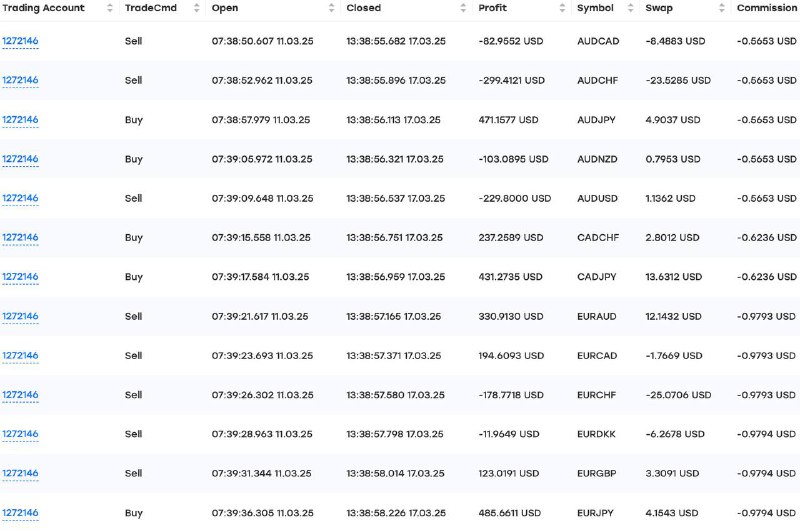Open account 1272146 link in AUDCAD row
Image resolution: width=800 pixels, height=531 pixels.
[20, 41]
